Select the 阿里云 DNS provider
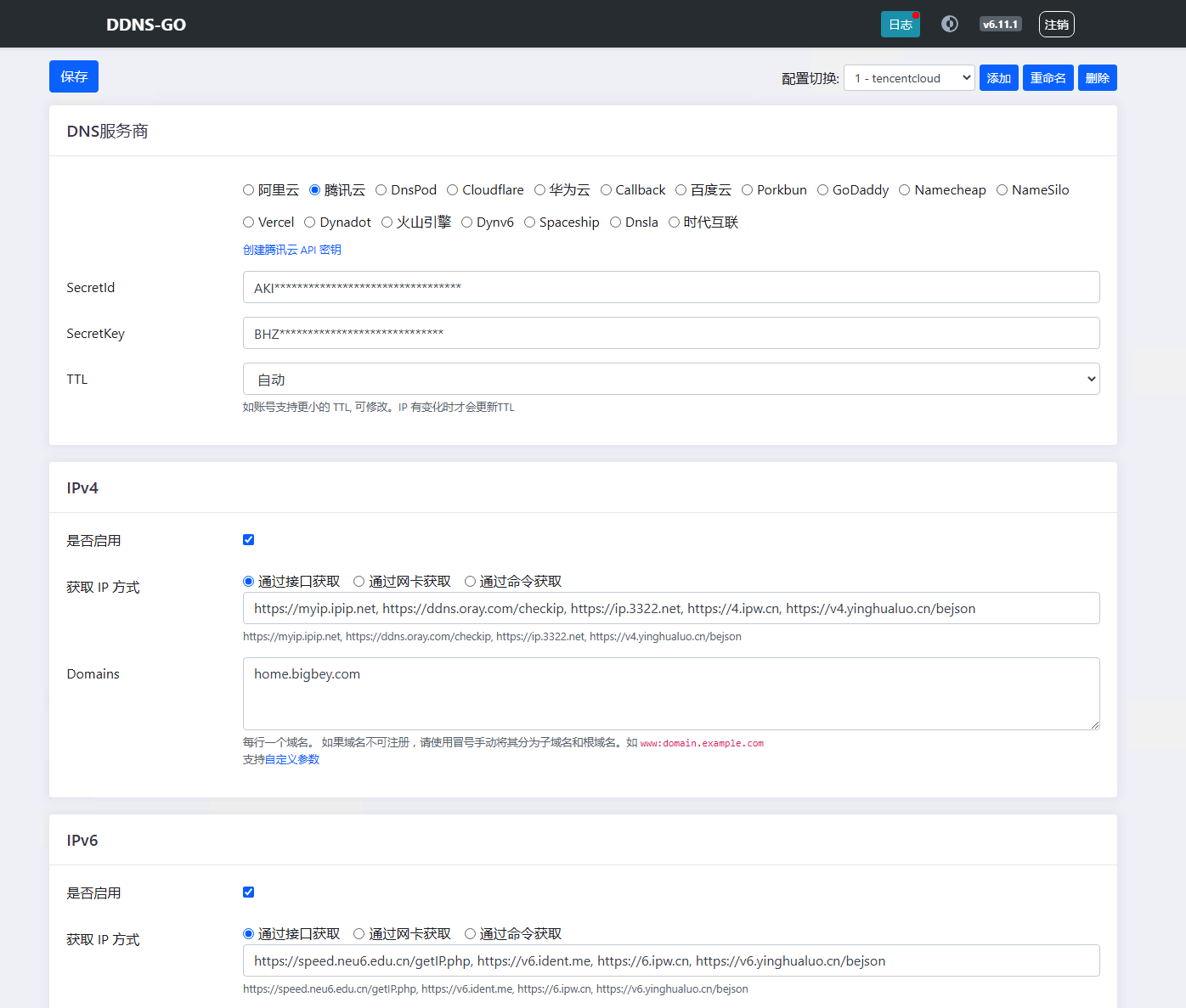The height and width of the screenshot is (1008, 1186). [249, 190]
